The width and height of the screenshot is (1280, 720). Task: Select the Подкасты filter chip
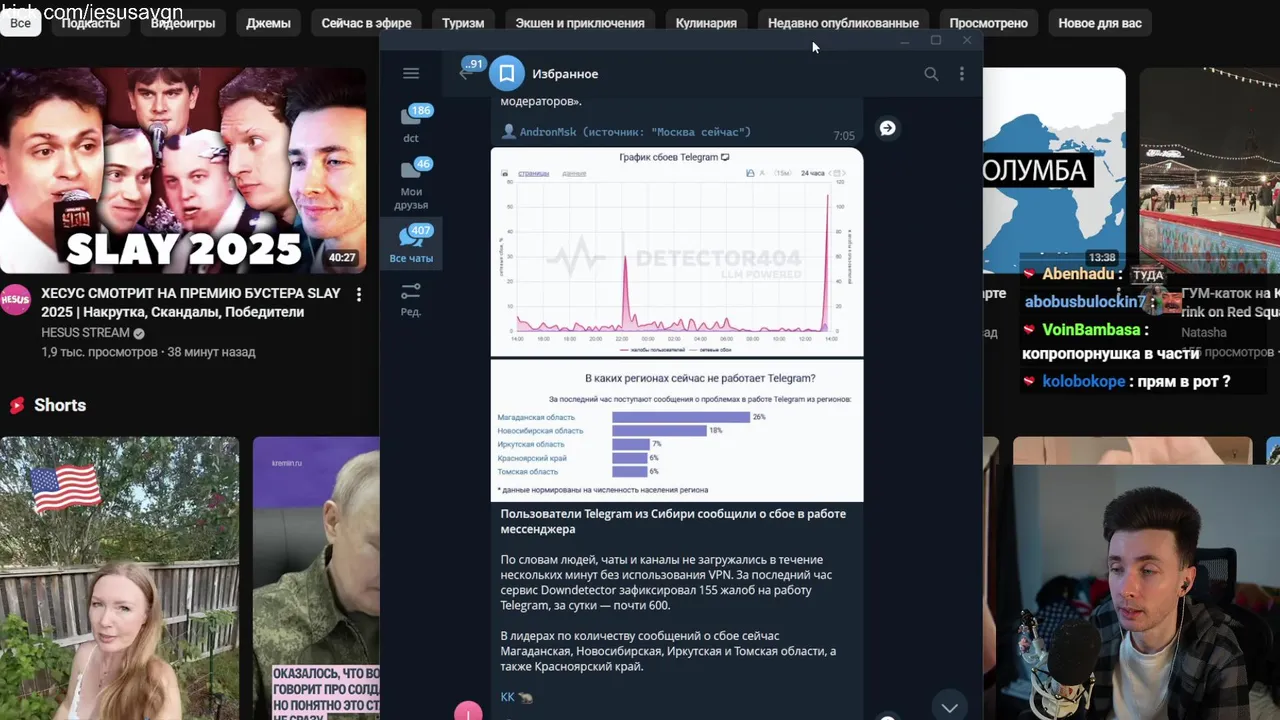[90, 22]
